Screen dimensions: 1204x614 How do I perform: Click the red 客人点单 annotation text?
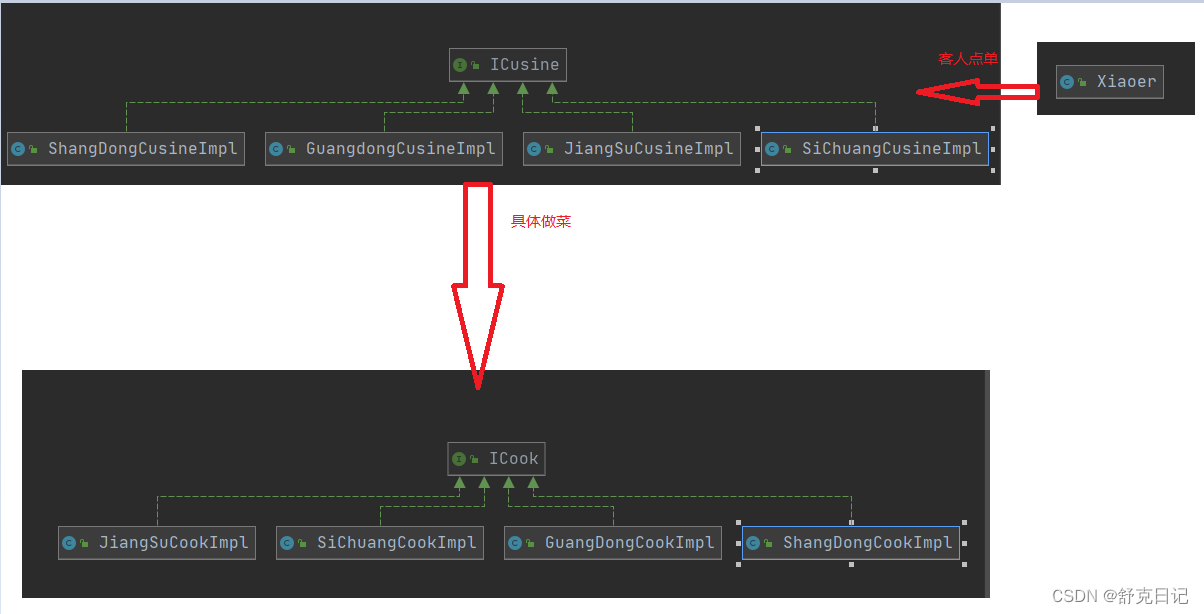point(967,59)
